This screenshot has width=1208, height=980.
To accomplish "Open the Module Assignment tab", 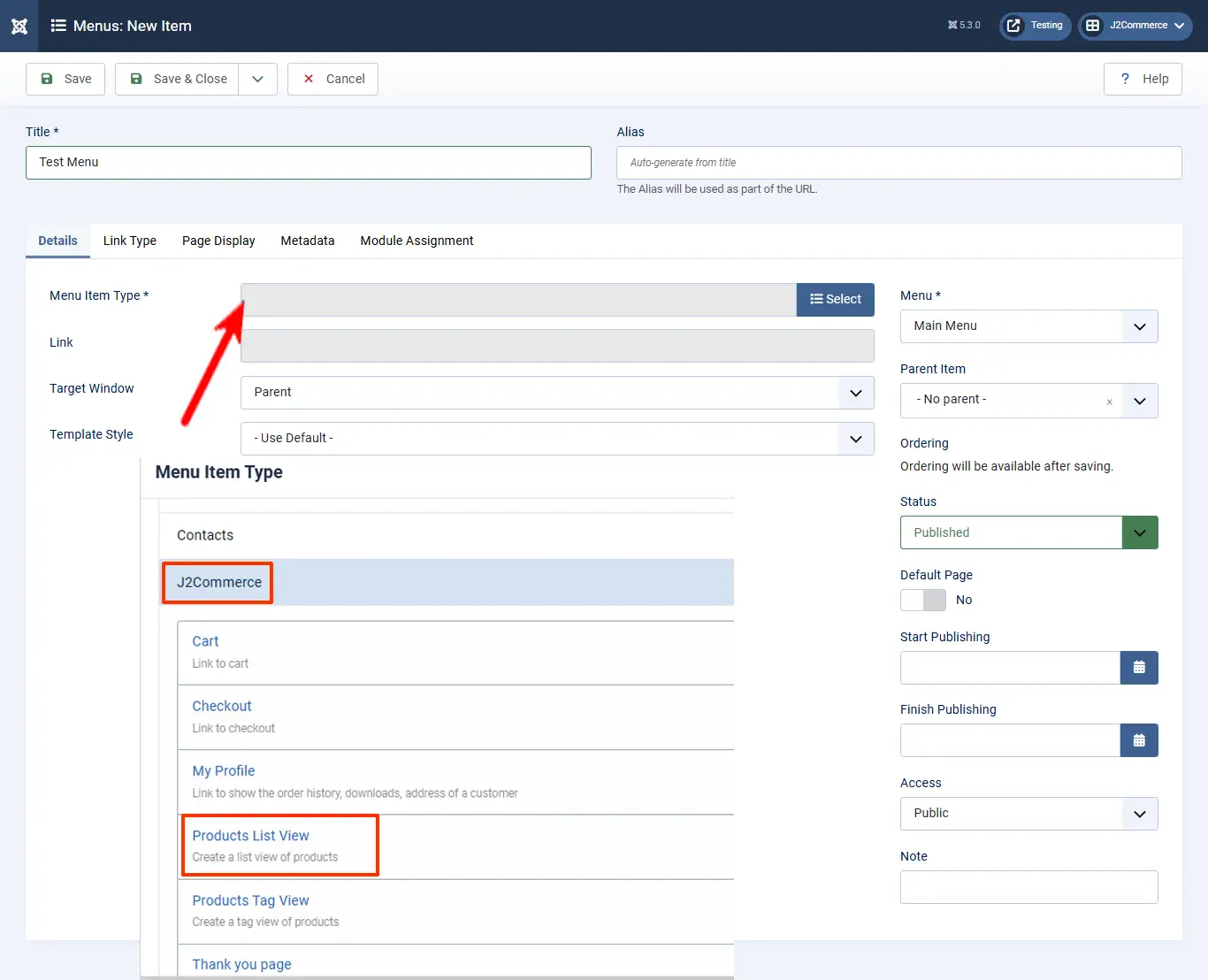I will point(417,241).
